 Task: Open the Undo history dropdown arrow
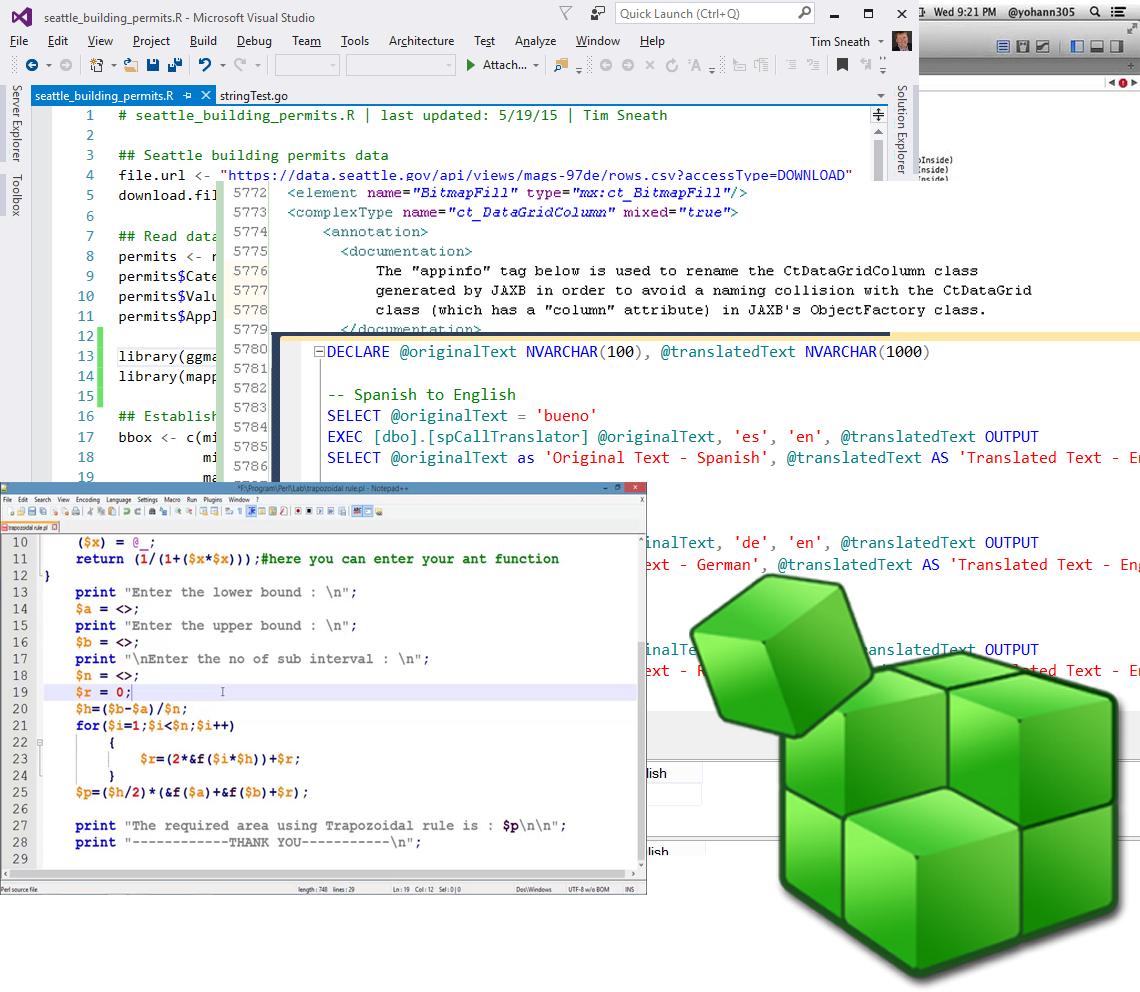222,65
